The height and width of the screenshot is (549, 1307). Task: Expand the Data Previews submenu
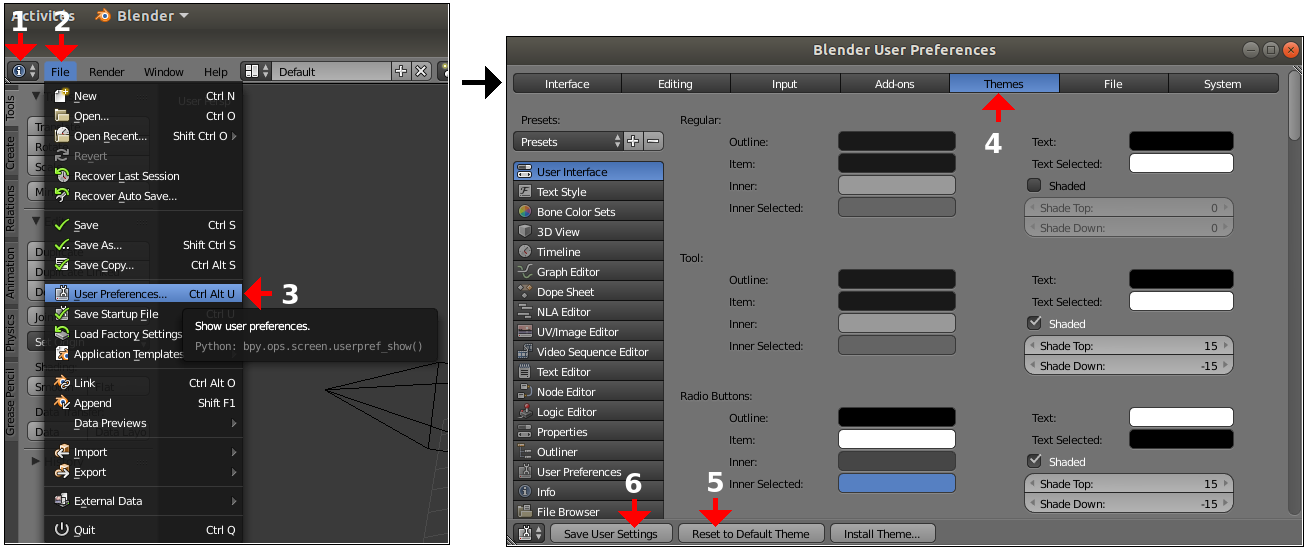click(143, 423)
